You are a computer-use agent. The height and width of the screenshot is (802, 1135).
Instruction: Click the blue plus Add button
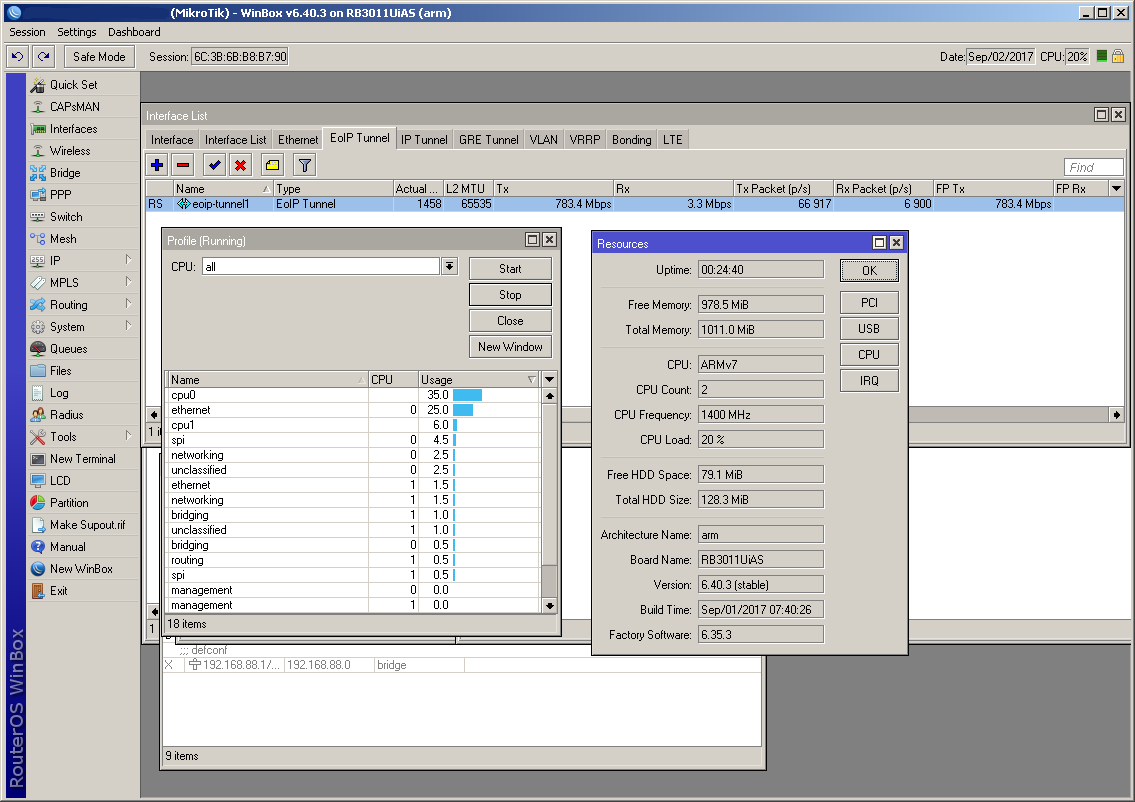(x=157, y=165)
